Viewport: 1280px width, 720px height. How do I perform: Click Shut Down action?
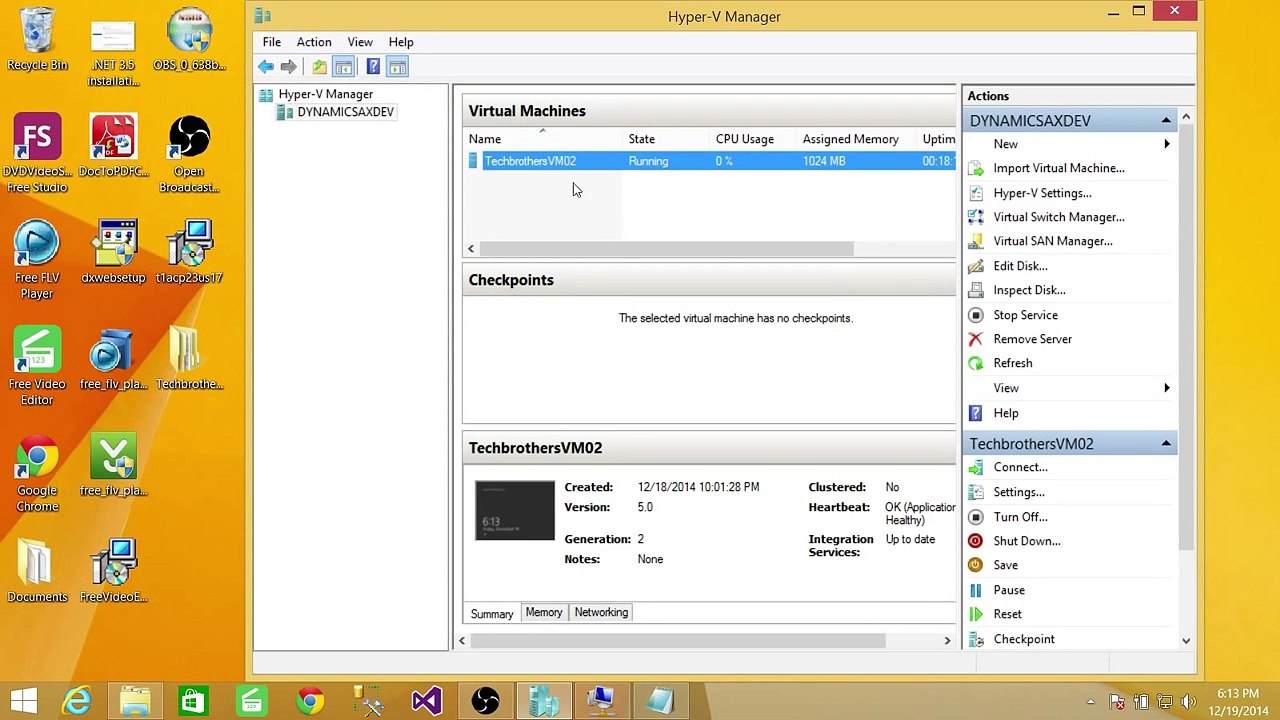(x=1026, y=541)
